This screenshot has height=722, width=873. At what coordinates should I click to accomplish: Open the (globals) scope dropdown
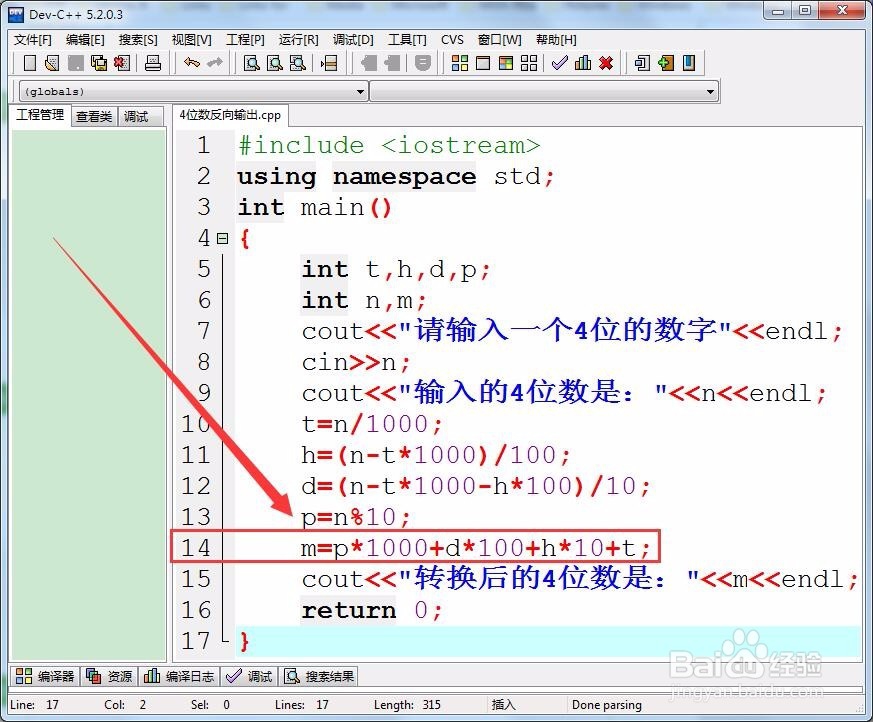coord(194,91)
